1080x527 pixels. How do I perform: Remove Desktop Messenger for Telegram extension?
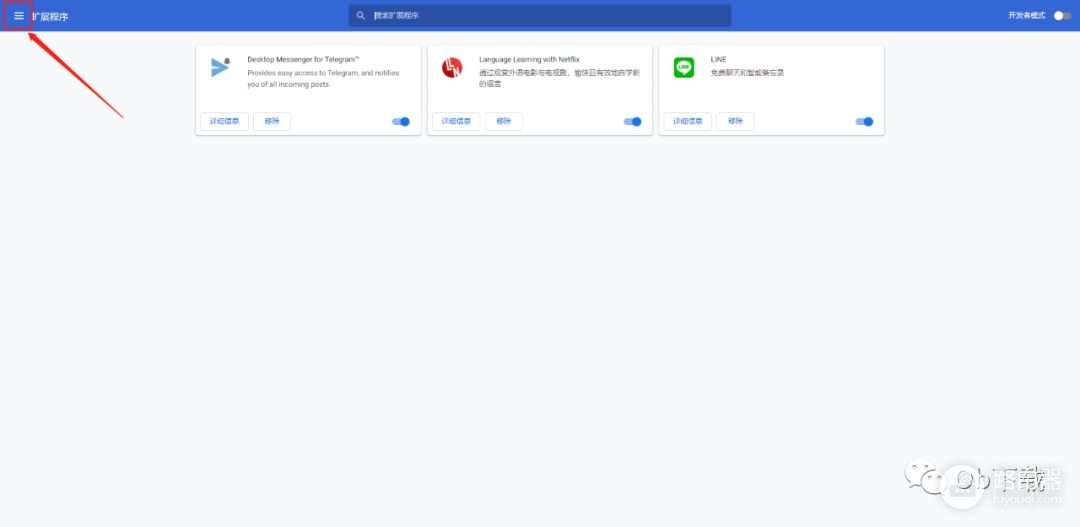[x=272, y=121]
